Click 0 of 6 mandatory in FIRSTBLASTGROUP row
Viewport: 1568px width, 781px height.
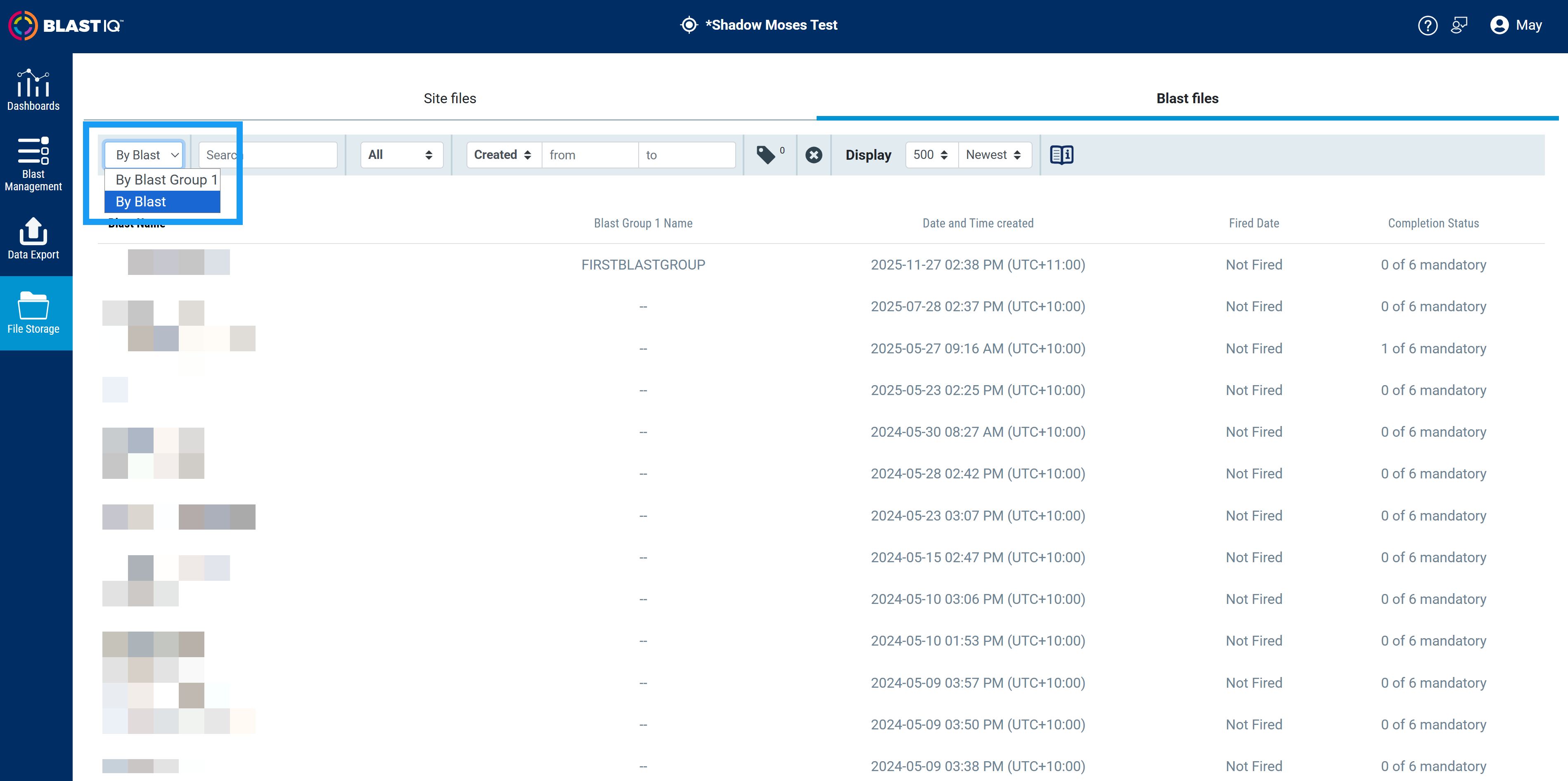pos(1433,265)
